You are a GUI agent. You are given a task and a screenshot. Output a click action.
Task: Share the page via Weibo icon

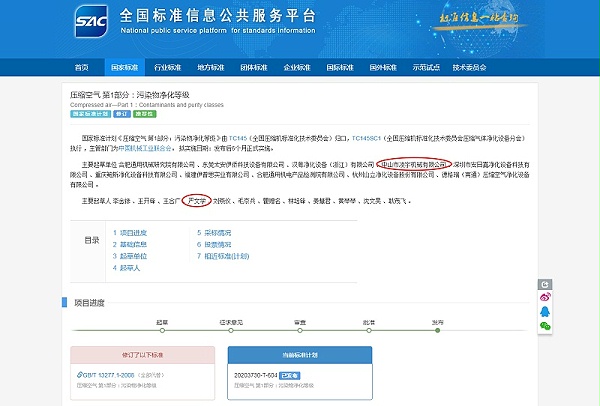[545, 297]
